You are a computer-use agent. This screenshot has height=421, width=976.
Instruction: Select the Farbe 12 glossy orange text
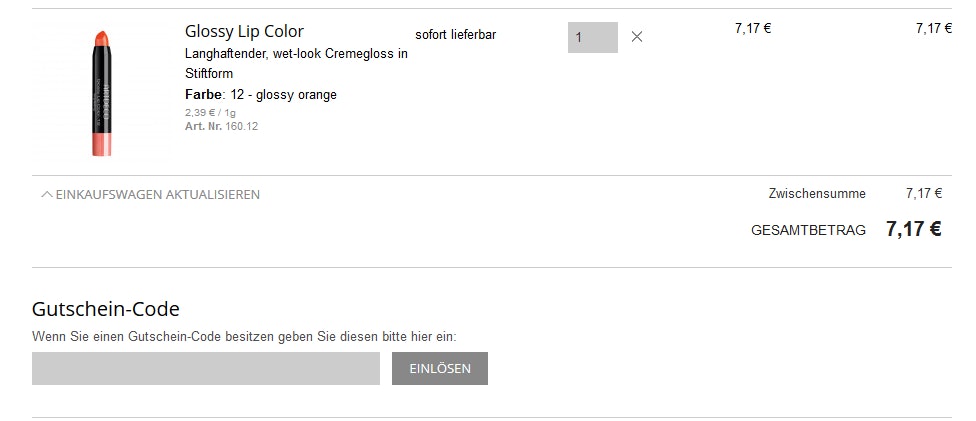point(261,95)
